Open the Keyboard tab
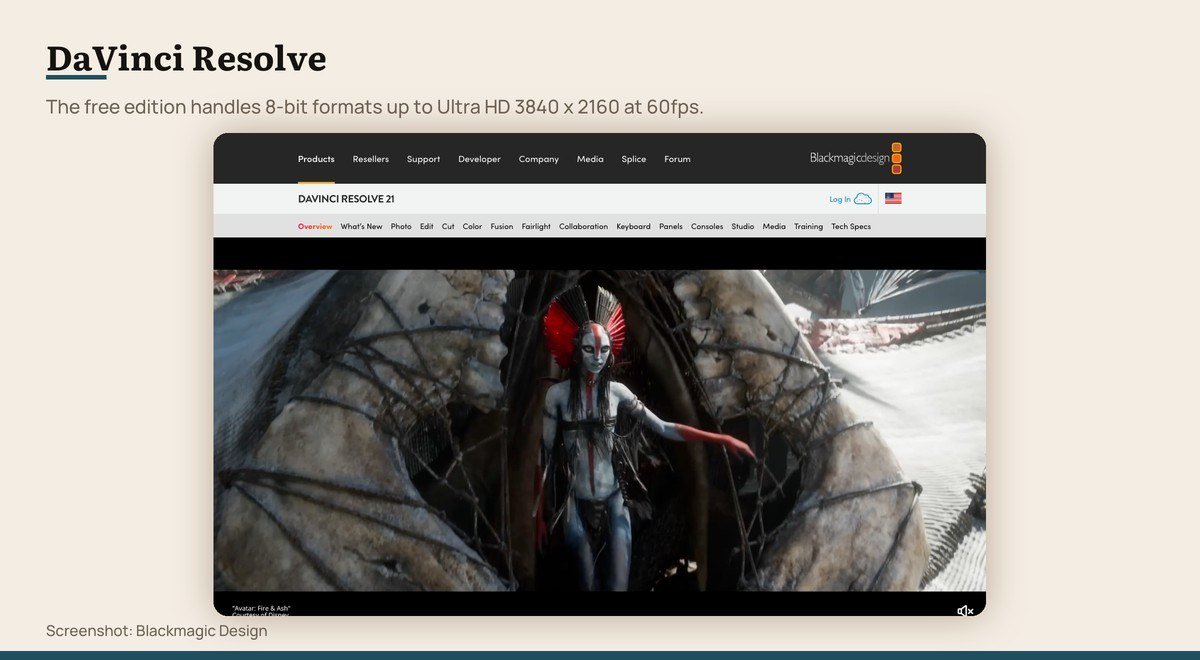This screenshot has height=660, width=1200. coord(633,226)
